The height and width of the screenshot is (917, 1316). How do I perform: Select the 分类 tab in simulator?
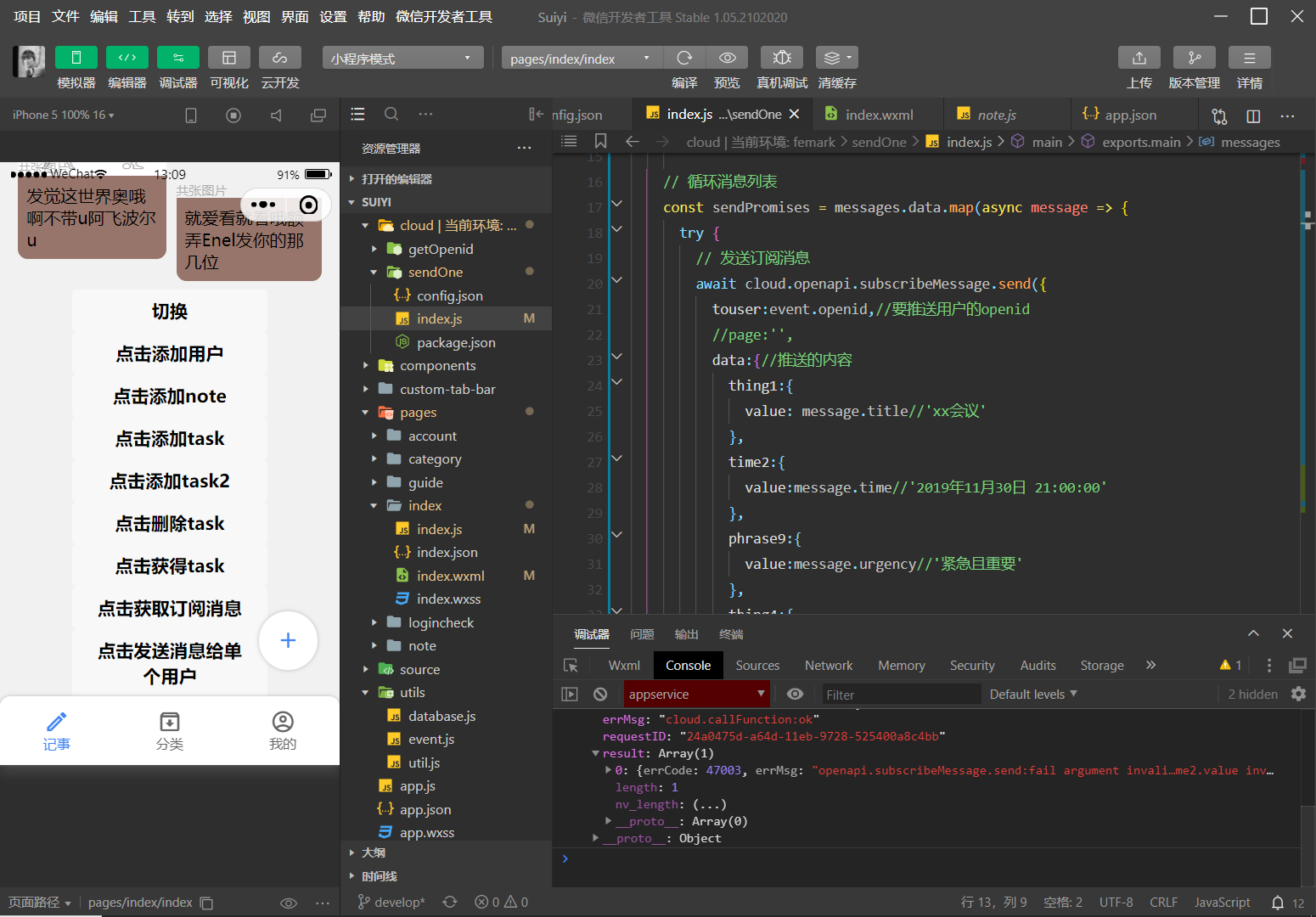pos(170,731)
